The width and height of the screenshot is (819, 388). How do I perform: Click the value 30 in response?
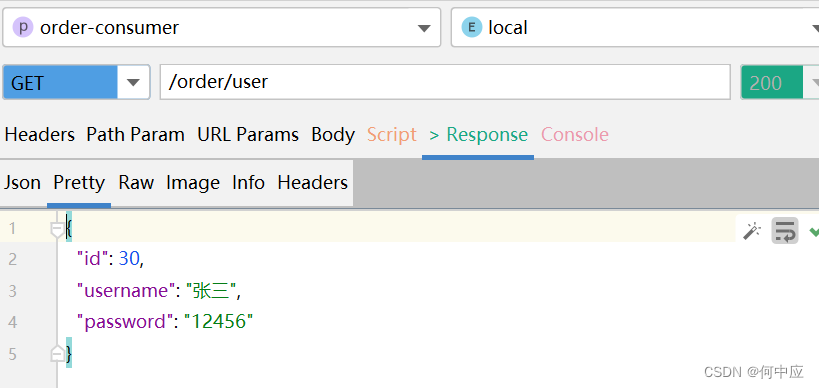pos(129,258)
